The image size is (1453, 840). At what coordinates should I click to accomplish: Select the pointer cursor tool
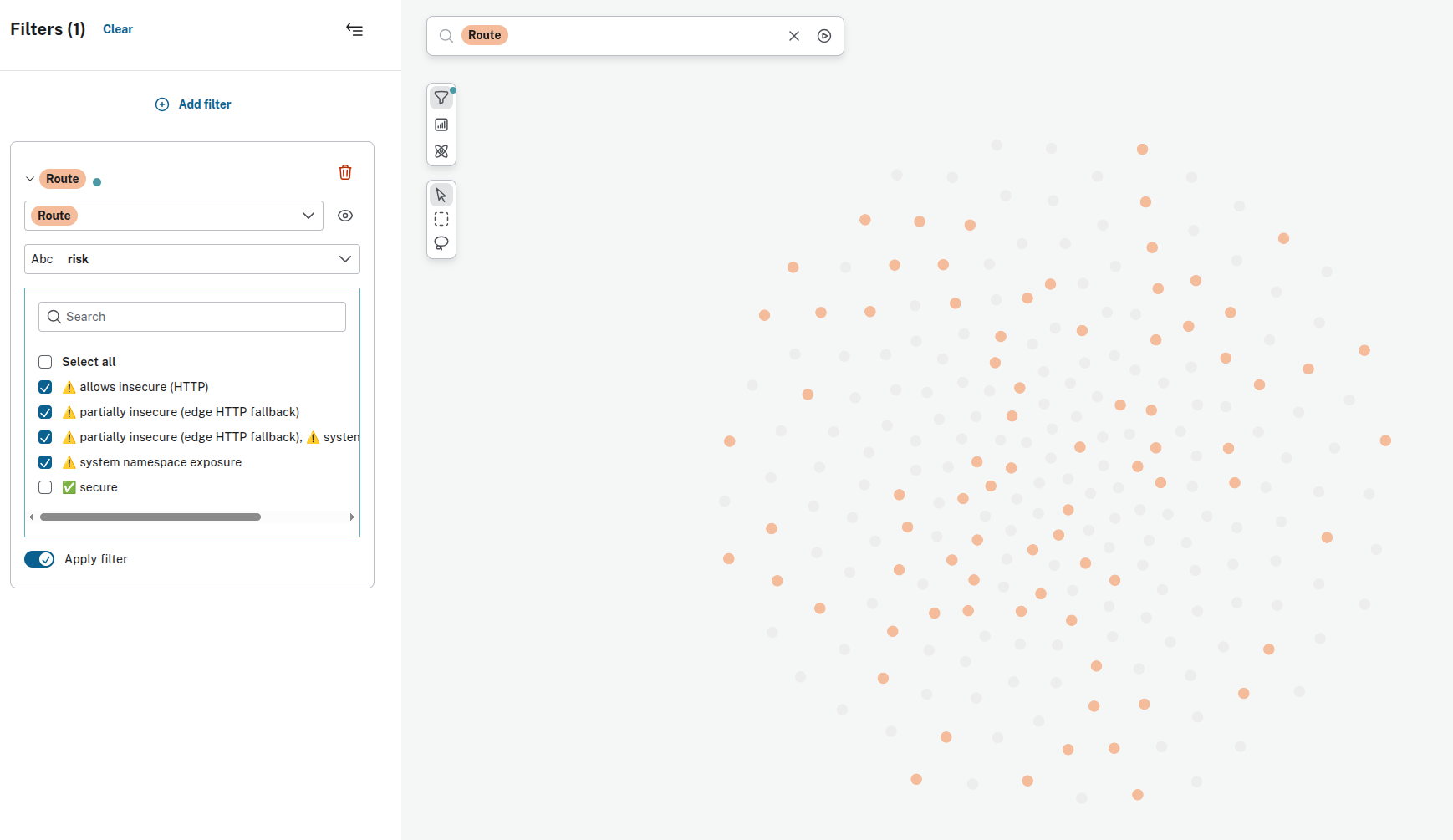(x=441, y=195)
